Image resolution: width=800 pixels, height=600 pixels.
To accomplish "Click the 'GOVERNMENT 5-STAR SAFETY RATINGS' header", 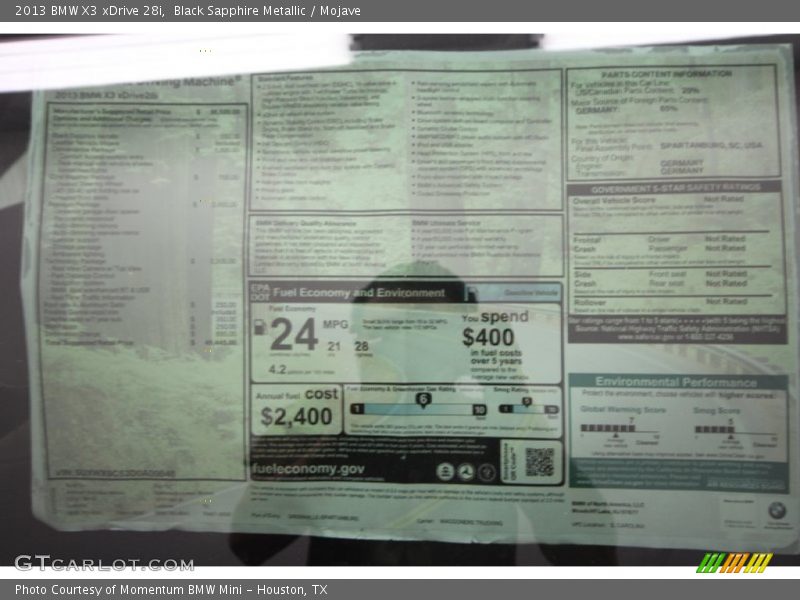I will [676, 188].
